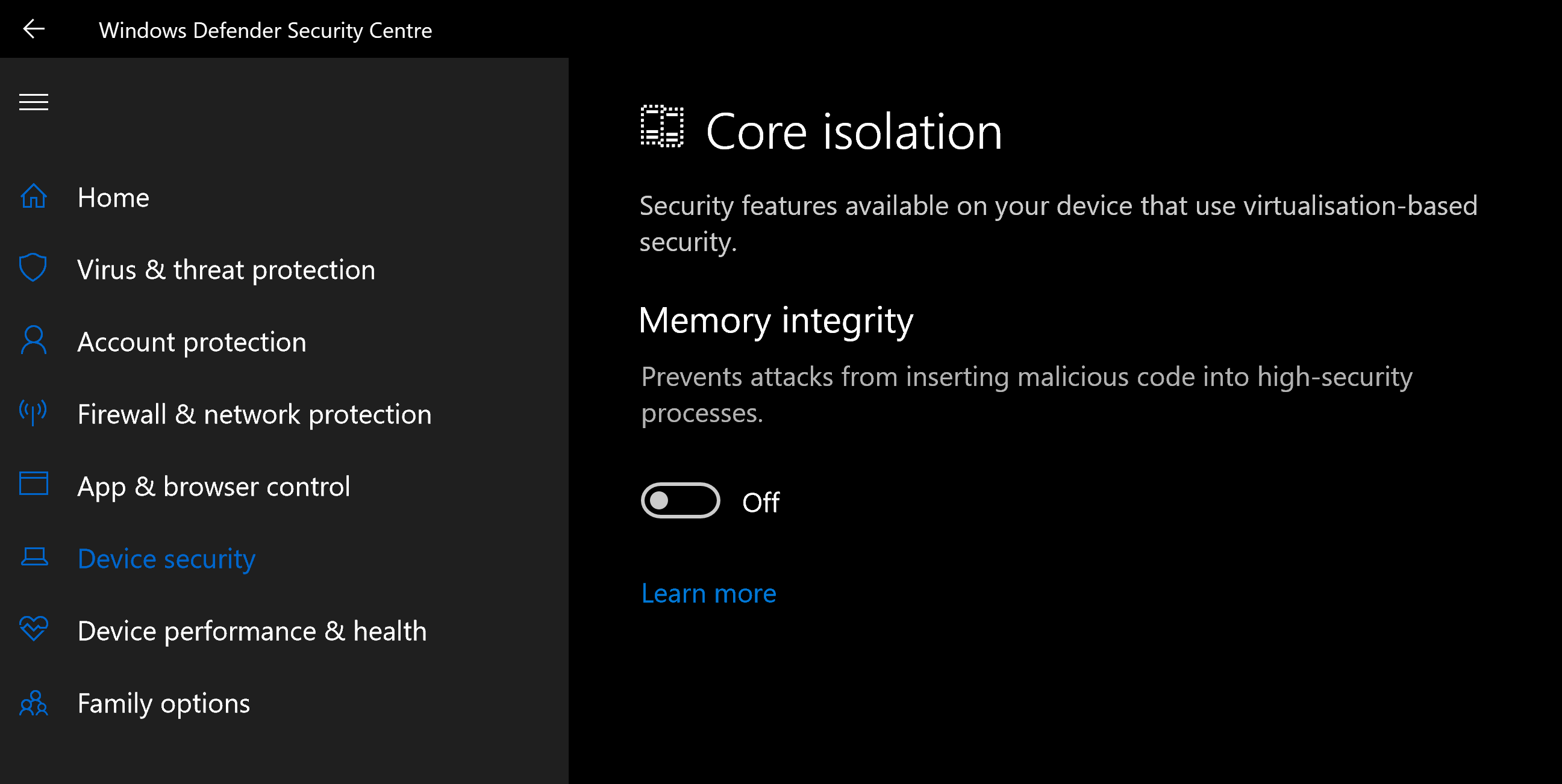Click the Home house icon
1562x784 pixels.
click(33, 196)
